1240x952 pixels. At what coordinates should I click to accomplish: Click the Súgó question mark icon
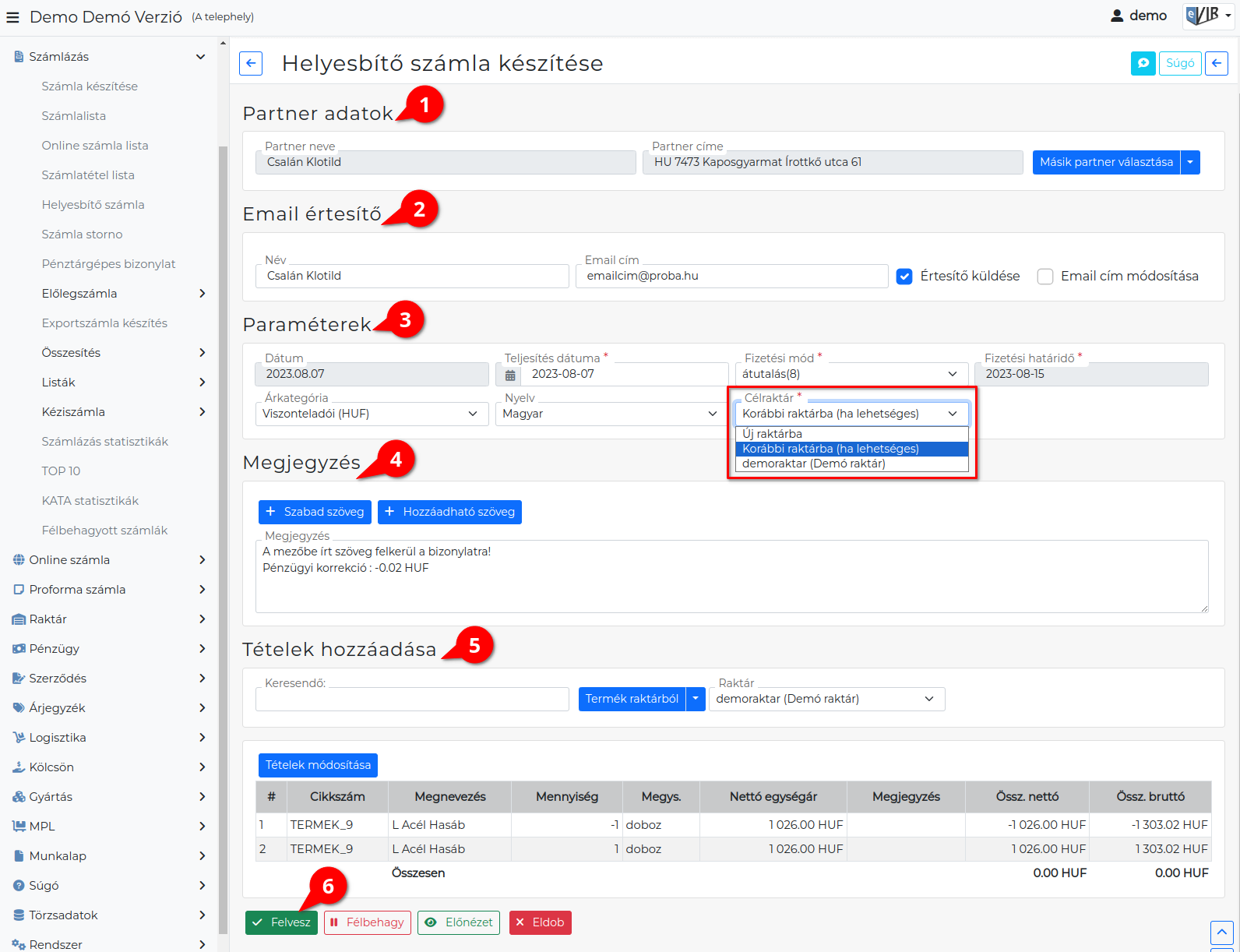tap(19, 886)
